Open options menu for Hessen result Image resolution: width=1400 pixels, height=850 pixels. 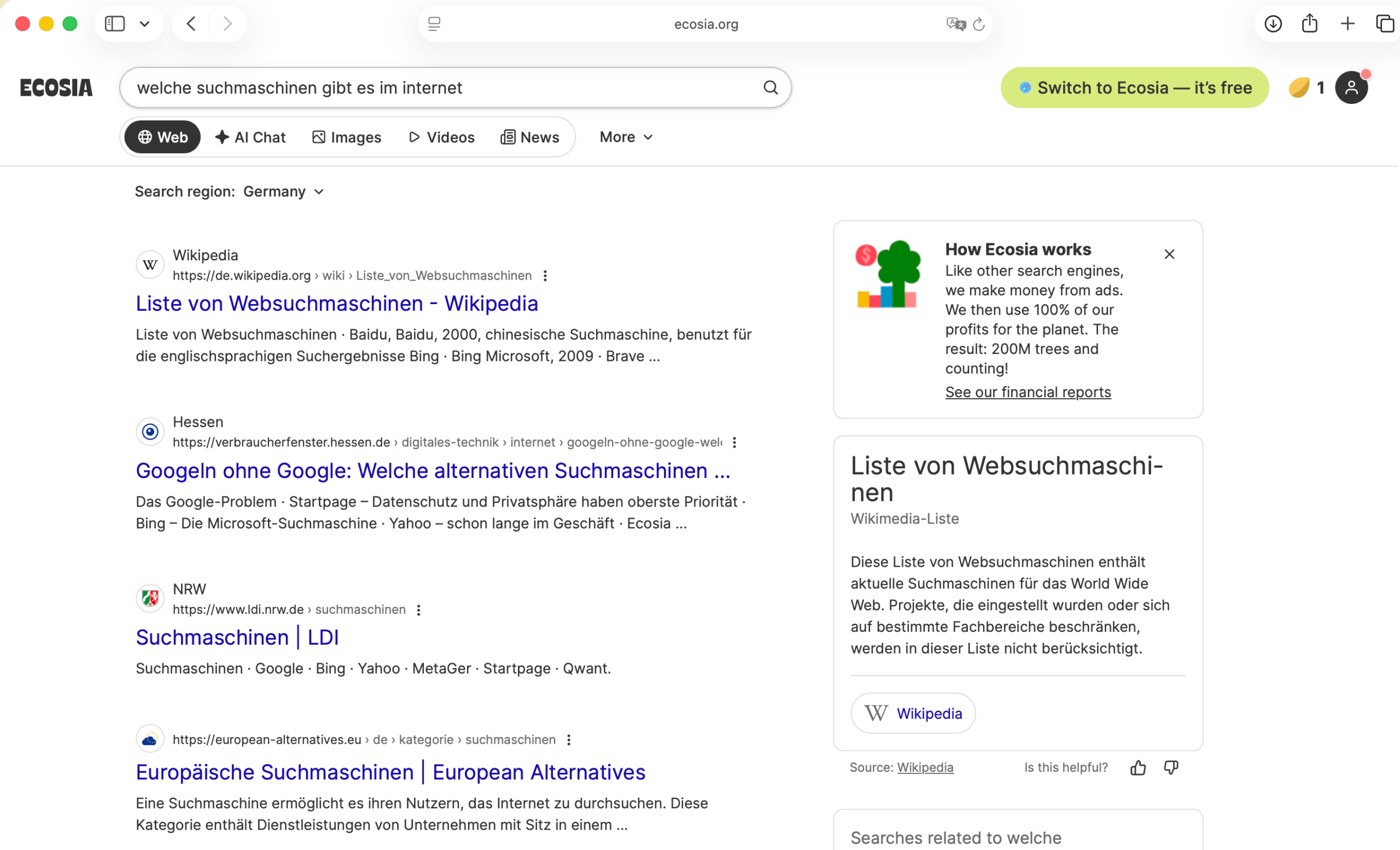(734, 443)
